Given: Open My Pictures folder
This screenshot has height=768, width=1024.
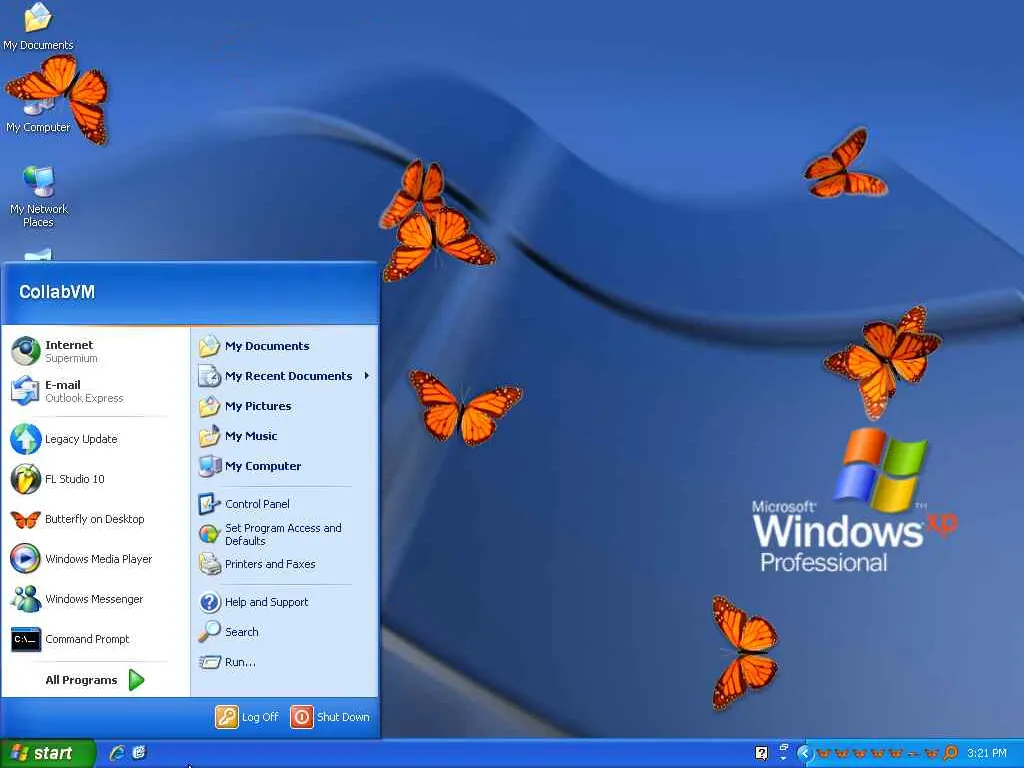Looking at the screenshot, I should [x=284, y=406].
